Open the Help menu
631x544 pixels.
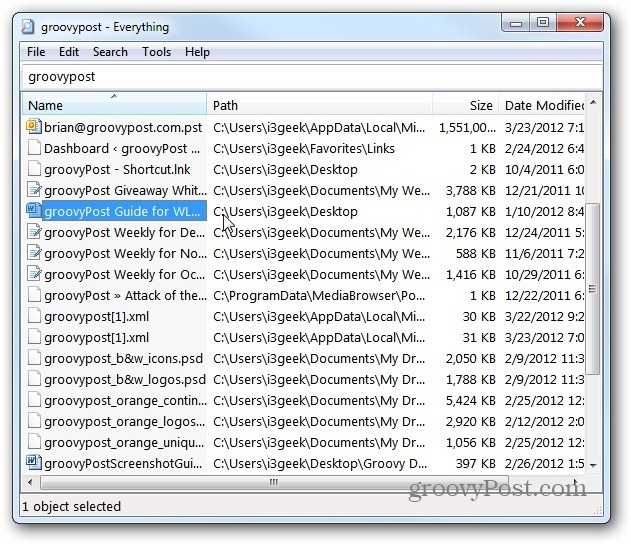tap(197, 52)
